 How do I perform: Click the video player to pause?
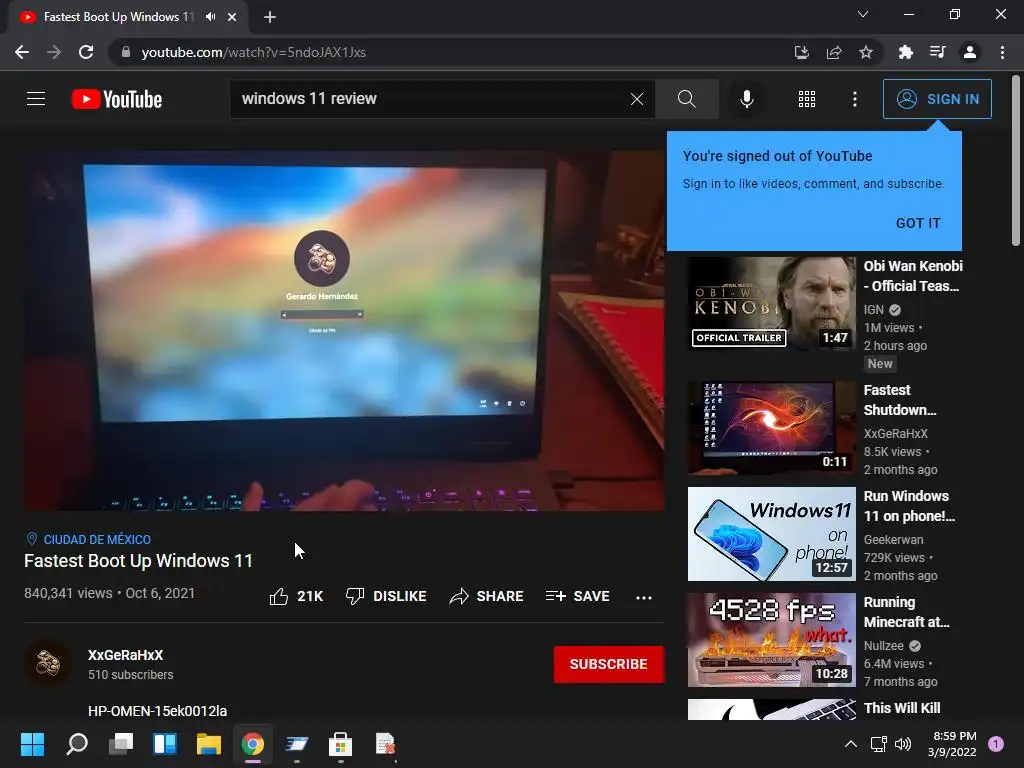click(344, 331)
